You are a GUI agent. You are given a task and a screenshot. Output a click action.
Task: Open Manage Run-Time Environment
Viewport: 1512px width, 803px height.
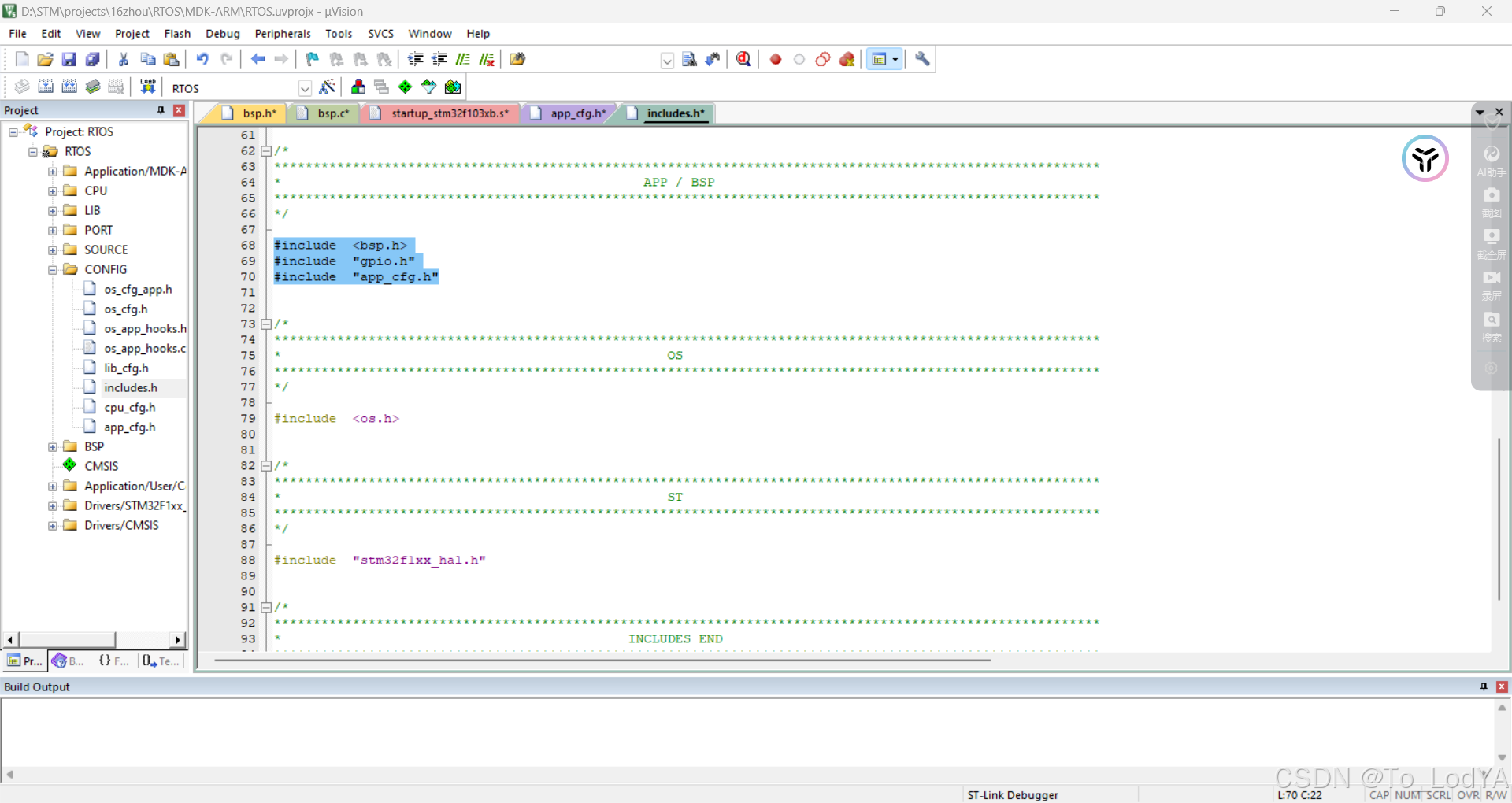pos(406,87)
